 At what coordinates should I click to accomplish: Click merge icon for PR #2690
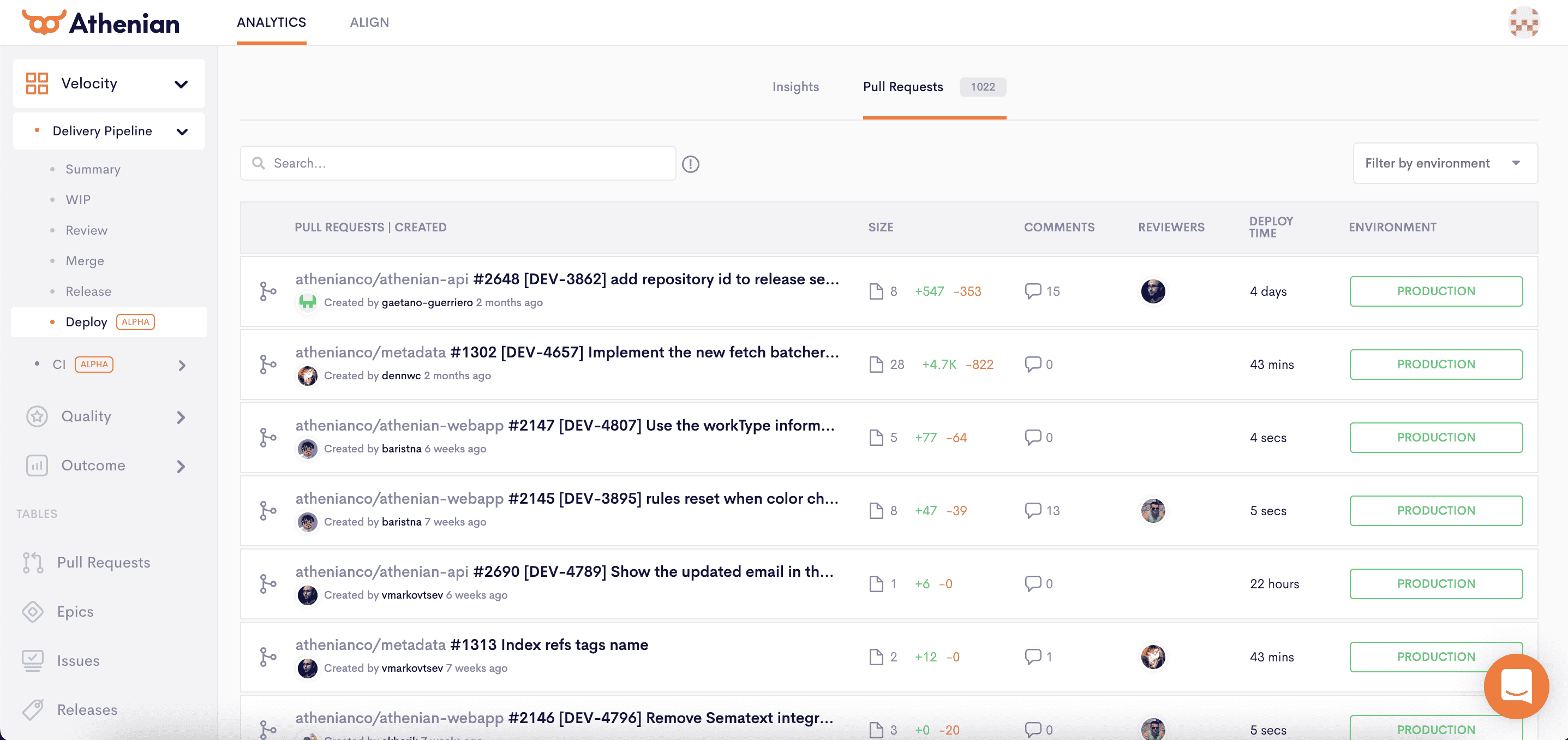pos(268,583)
